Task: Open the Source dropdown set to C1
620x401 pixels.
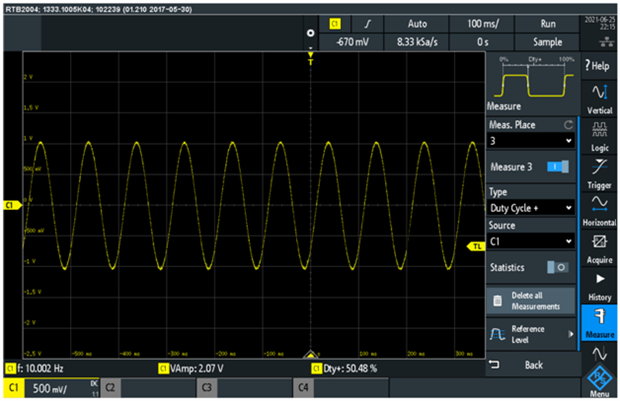Action: [x=530, y=241]
